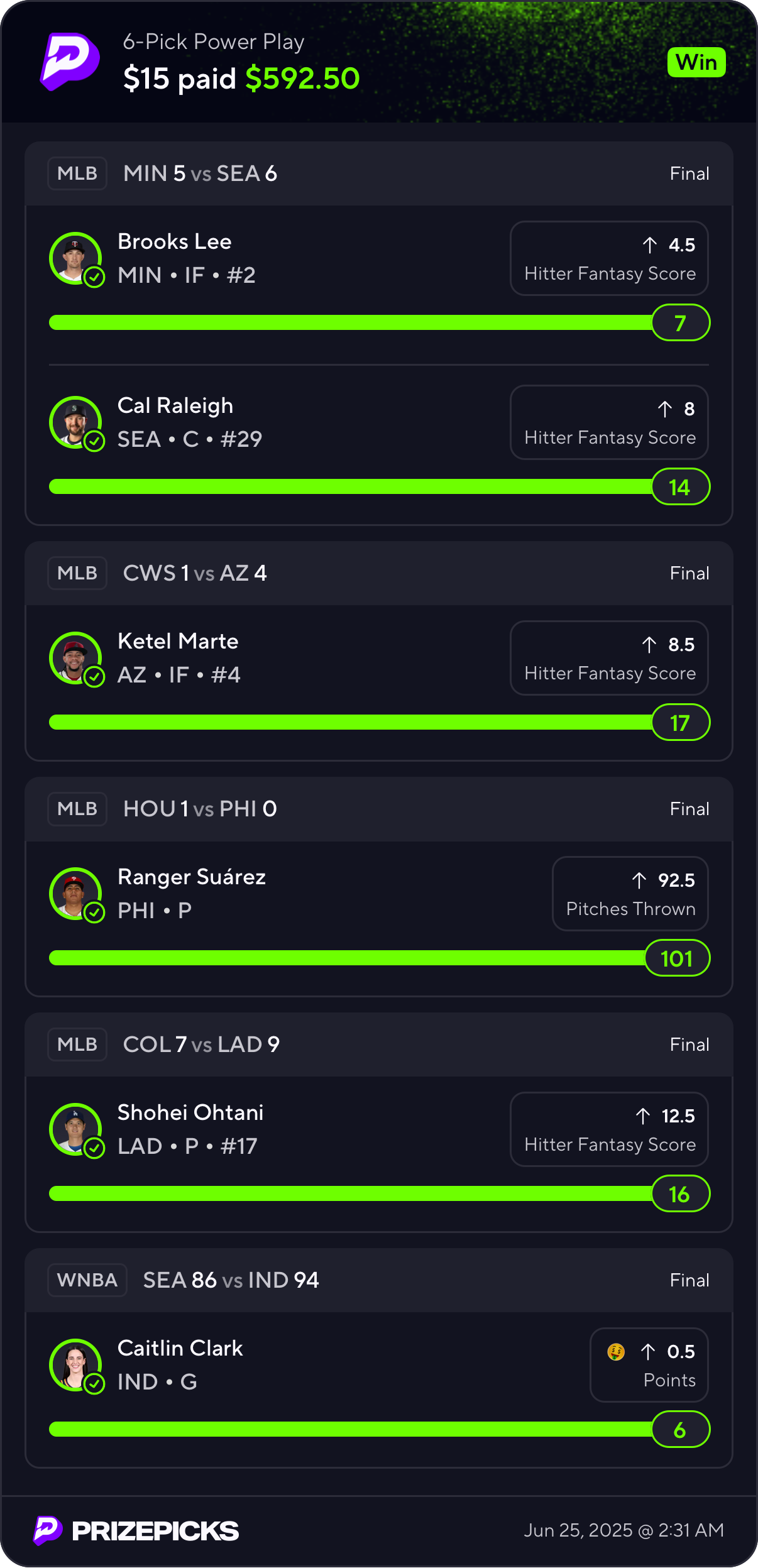This screenshot has height=1568, width=758.
Task: Click the PrizePicks logo in the header
Action: [x=70, y=62]
